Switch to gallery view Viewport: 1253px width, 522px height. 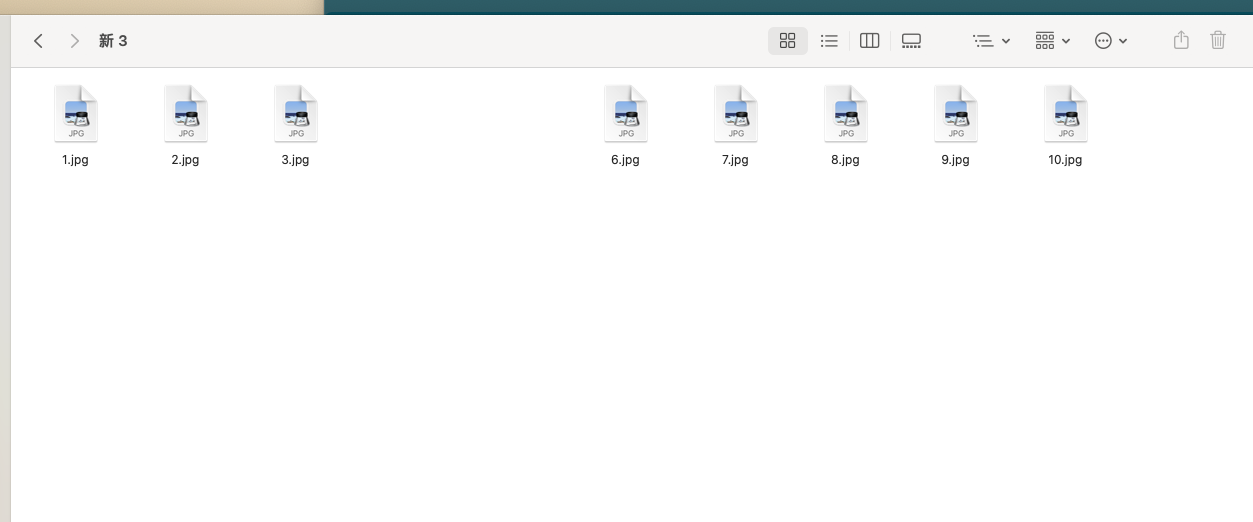[911, 41]
